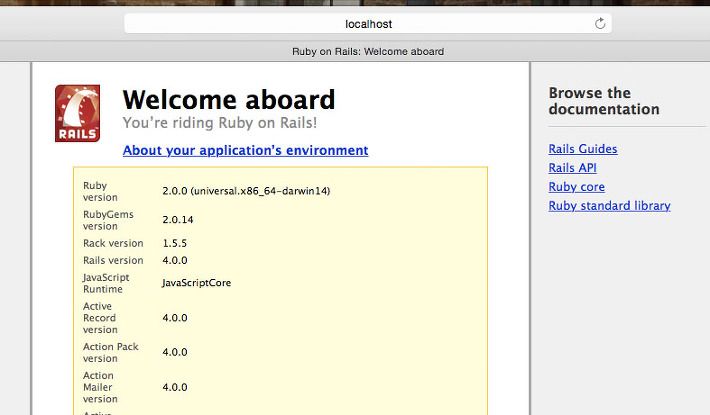
Task: Click the Rails logo image
Action: coord(77,113)
